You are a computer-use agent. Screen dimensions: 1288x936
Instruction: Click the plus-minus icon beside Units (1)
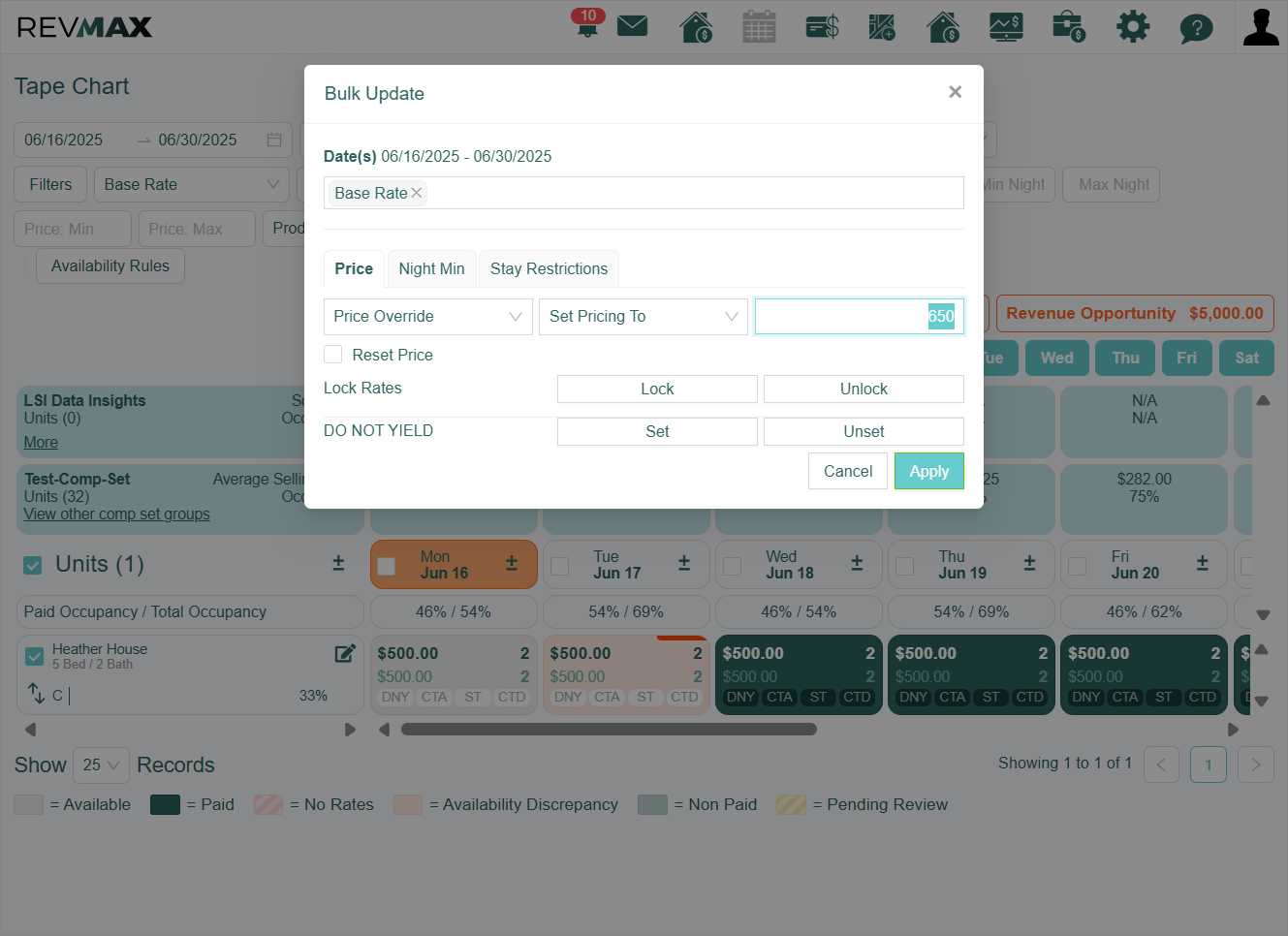coord(338,563)
